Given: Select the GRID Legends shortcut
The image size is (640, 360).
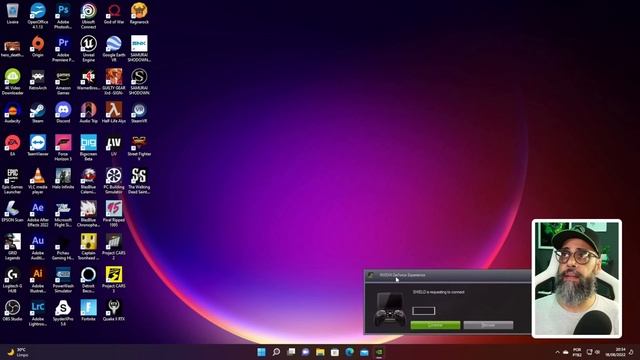Looking at the screenshot, I should point(13,247).
